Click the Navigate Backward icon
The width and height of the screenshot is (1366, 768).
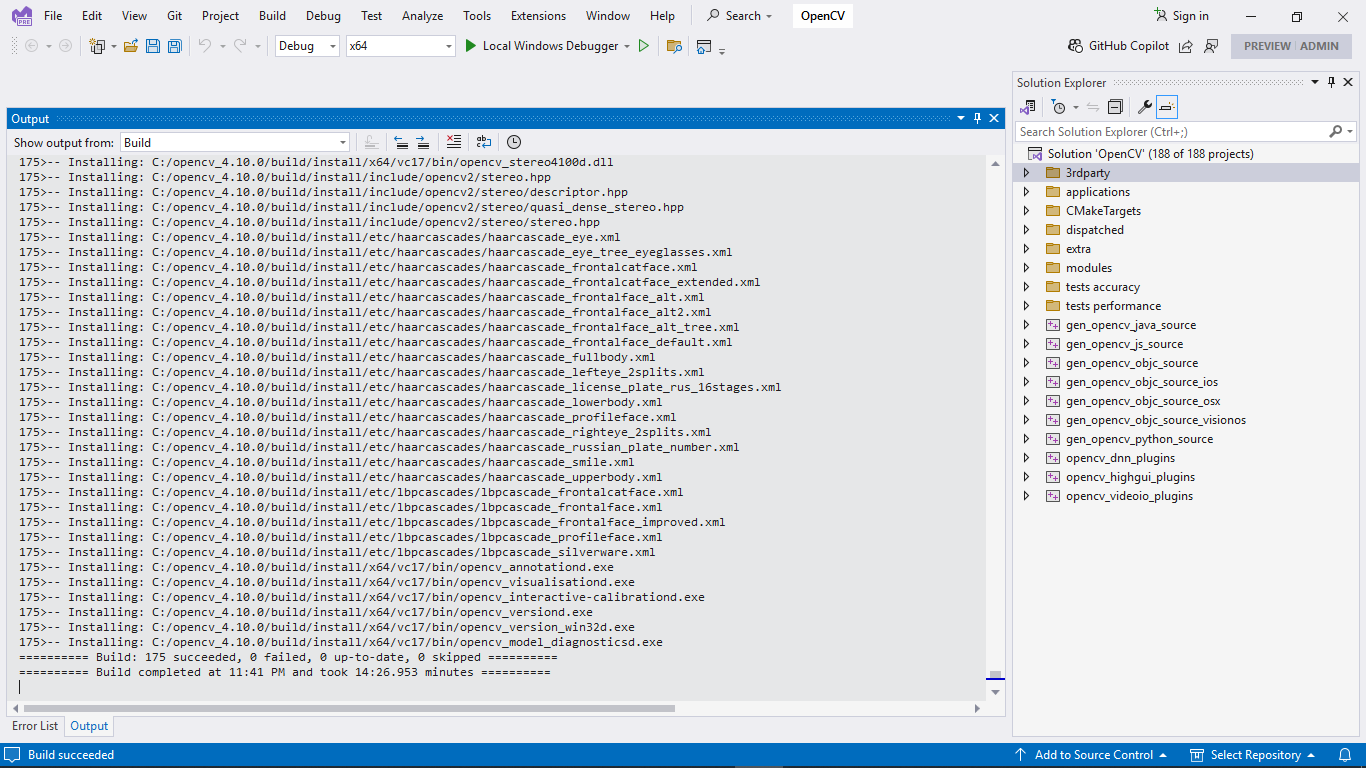pos(31,46)
